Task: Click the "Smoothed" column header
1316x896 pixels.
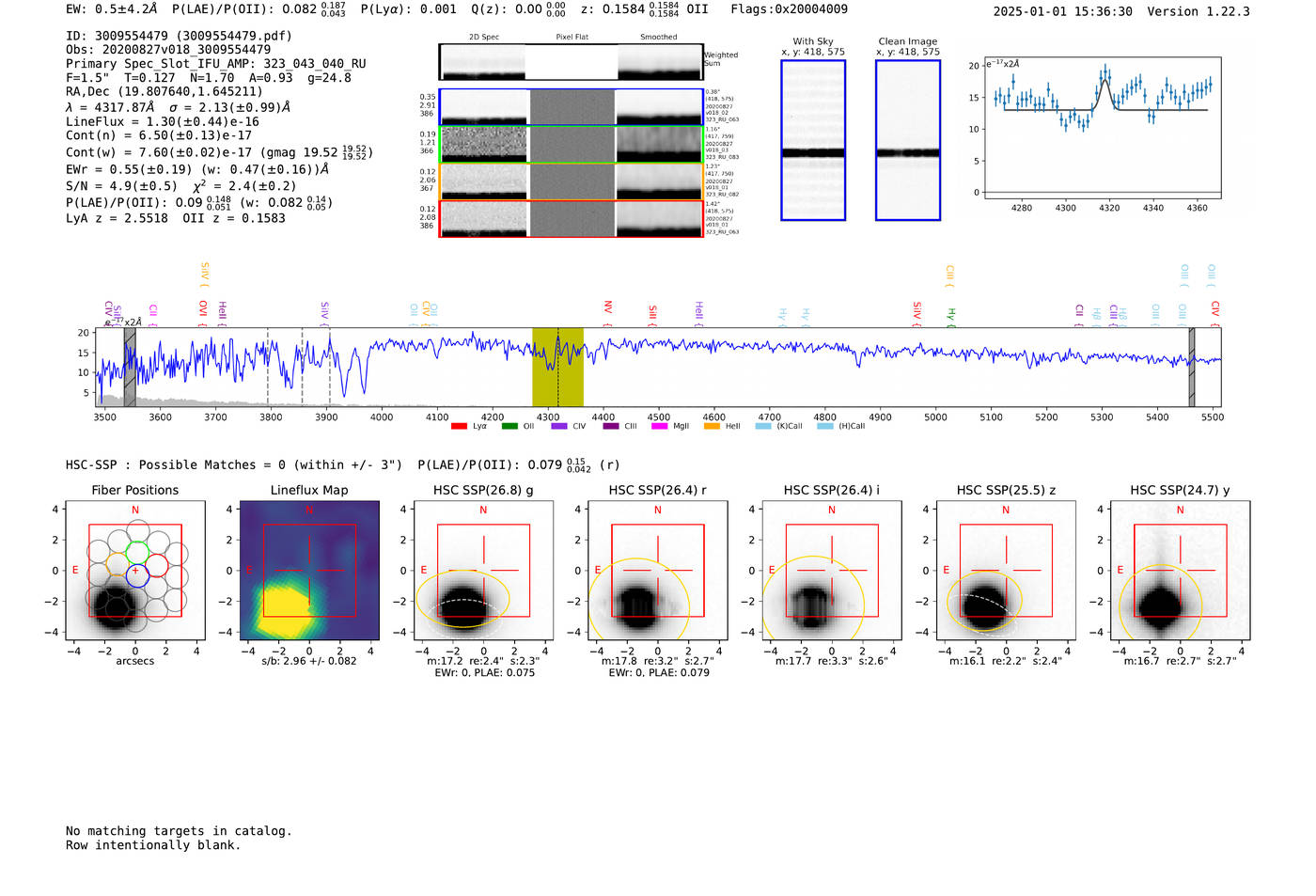Action: click(x=658, y=38)
